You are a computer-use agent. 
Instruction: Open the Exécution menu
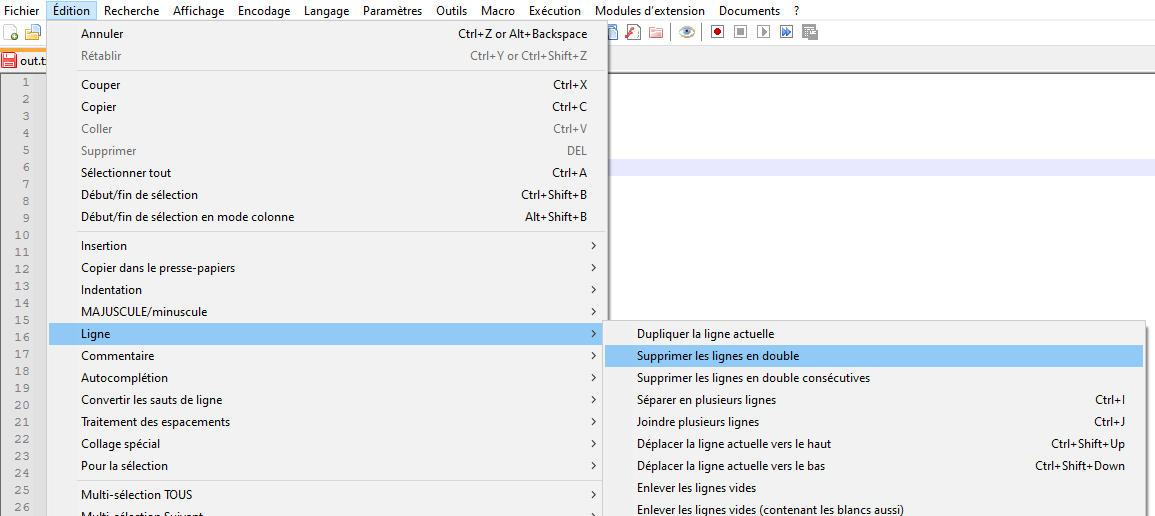coord(555,11)
